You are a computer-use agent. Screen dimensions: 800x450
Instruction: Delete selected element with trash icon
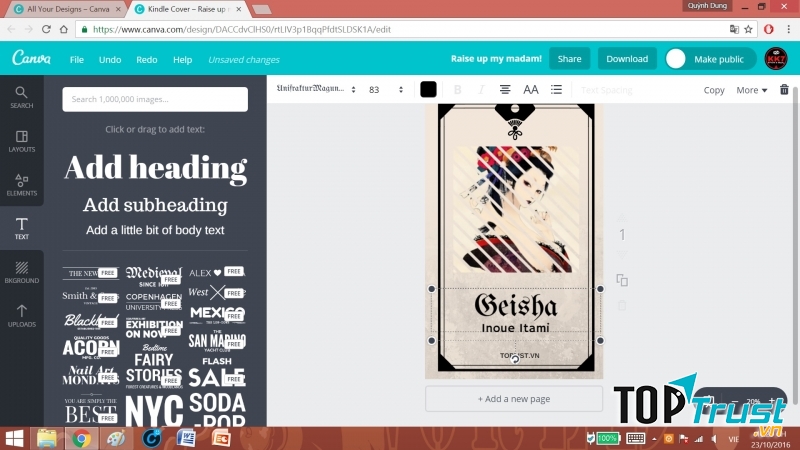[784, 90]
